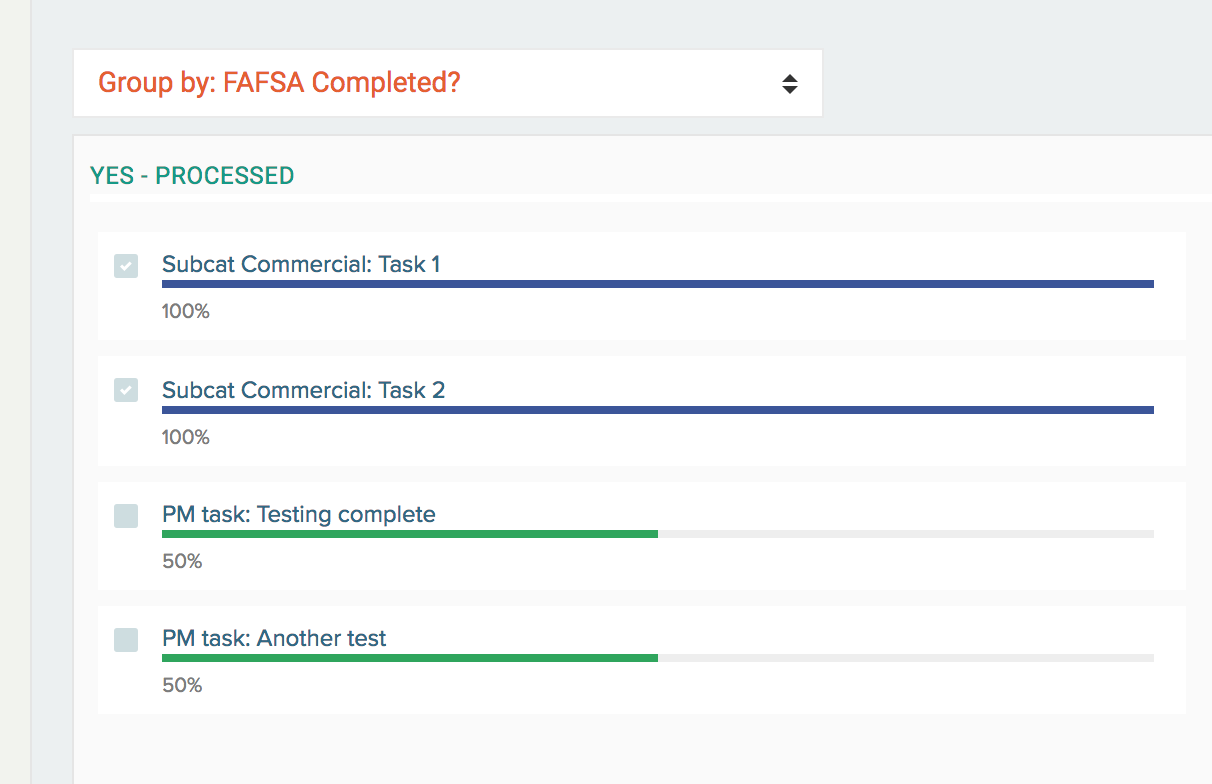Click the up-down arrows on Group by selector

(789, 84)
